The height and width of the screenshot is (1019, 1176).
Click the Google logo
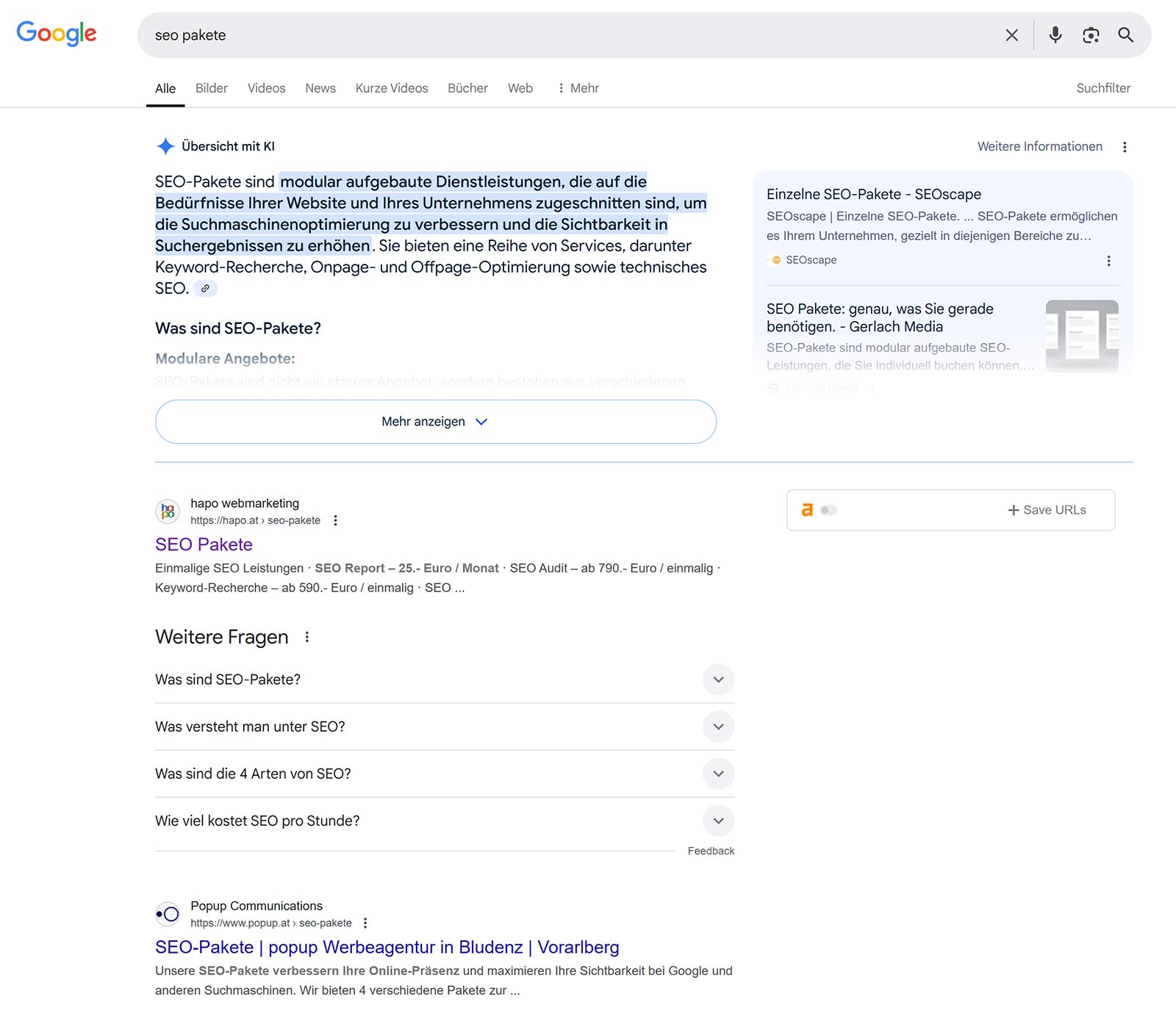coord(57,34)
